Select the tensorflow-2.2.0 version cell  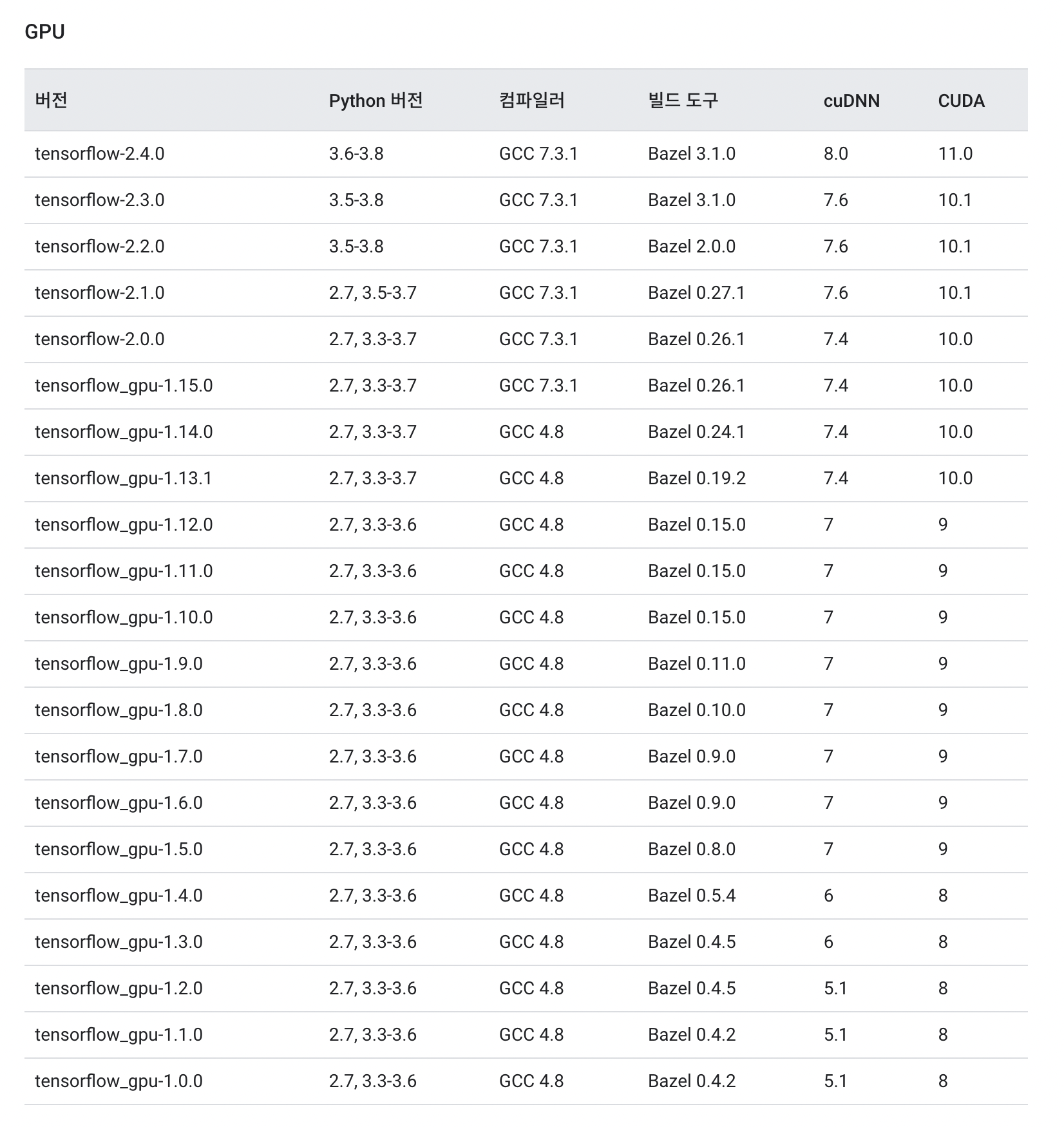pyautogui.click(x=100, y=247)
